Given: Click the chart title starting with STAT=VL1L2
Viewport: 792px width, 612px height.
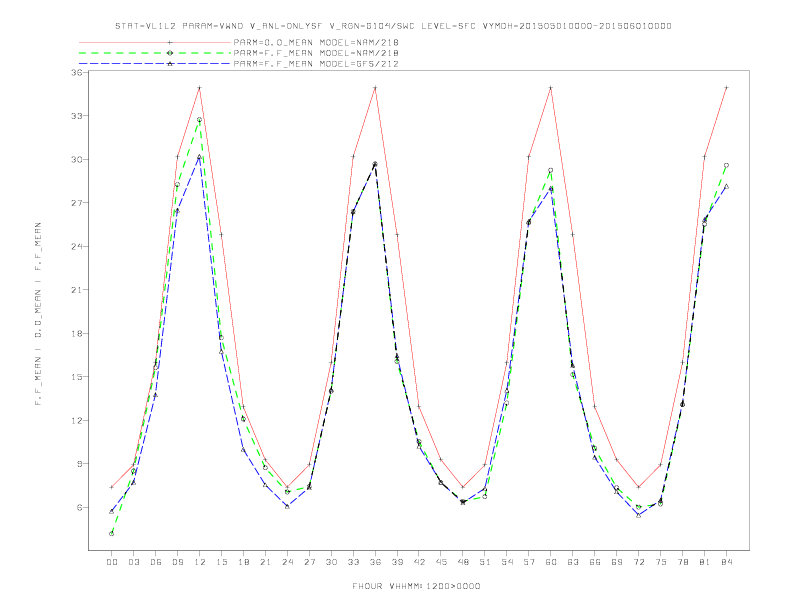Looking at the screenshot, I should click(x=393, y=26).
